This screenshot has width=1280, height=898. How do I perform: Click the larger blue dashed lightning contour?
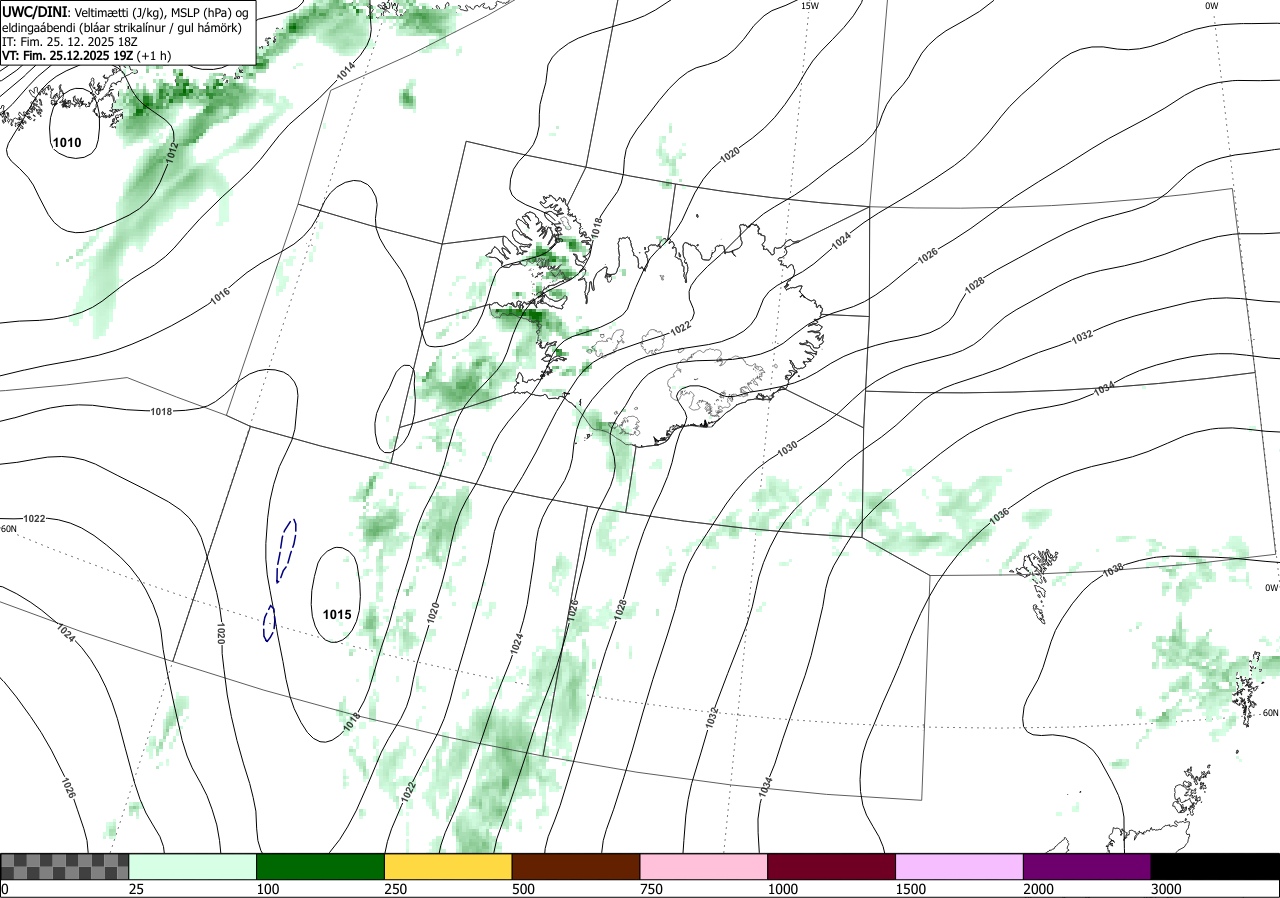pos(286,550)
